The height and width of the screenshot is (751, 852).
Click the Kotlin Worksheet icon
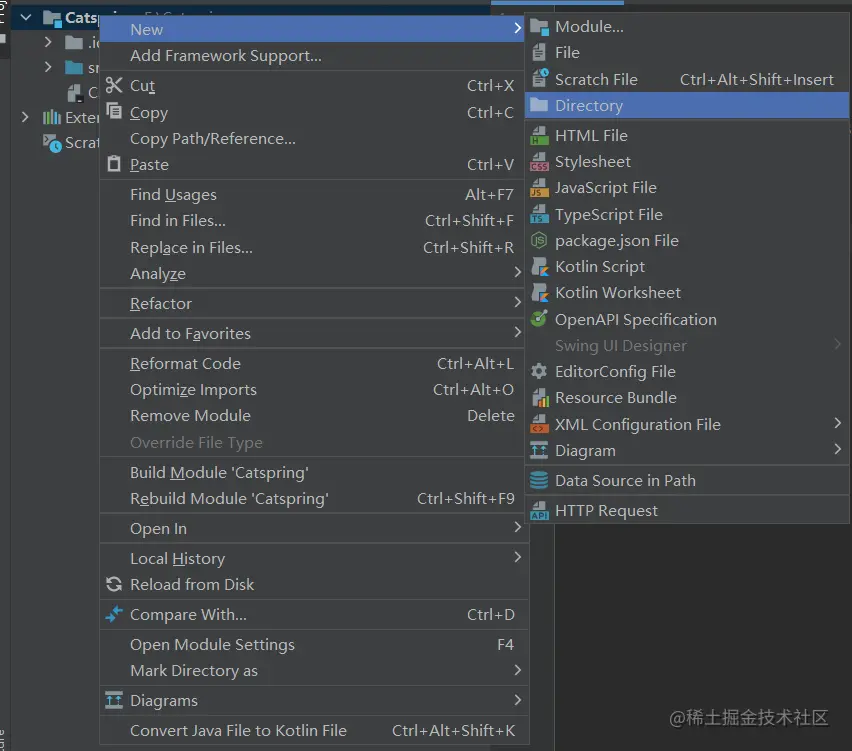[539, 292]
